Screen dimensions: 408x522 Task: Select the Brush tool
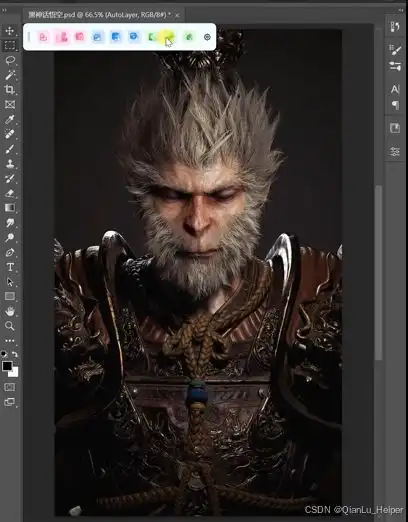[x=10, y=149]
